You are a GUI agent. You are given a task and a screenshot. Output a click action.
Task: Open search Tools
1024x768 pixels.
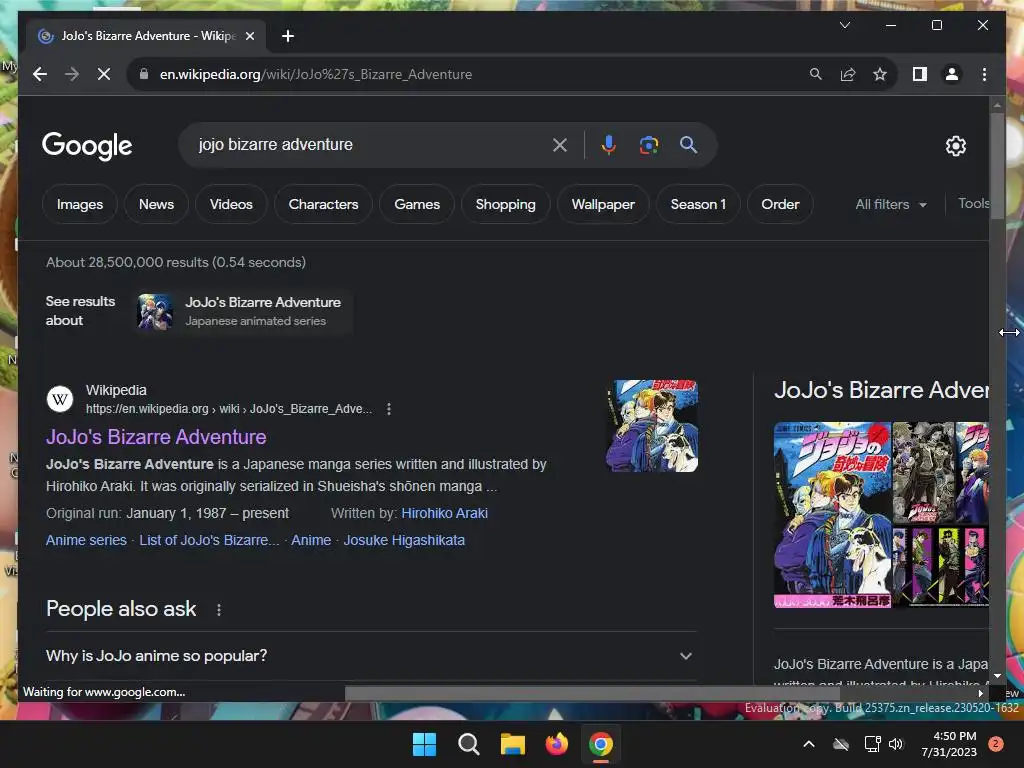(x=973, y=204)
